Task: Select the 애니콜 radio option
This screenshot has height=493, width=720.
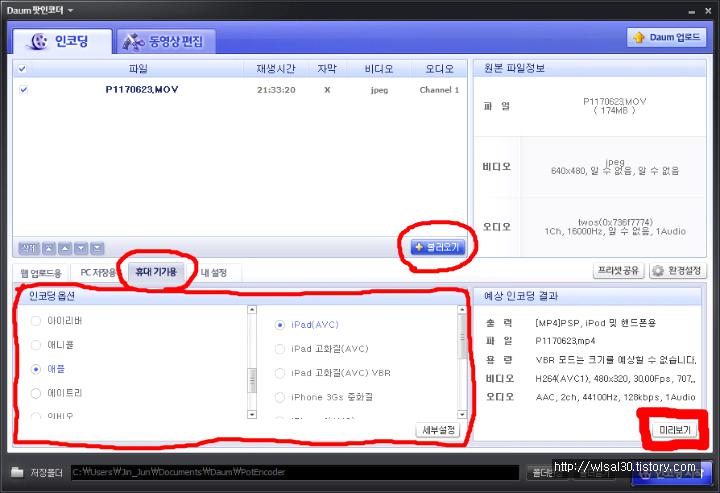Action: (36, 345)
